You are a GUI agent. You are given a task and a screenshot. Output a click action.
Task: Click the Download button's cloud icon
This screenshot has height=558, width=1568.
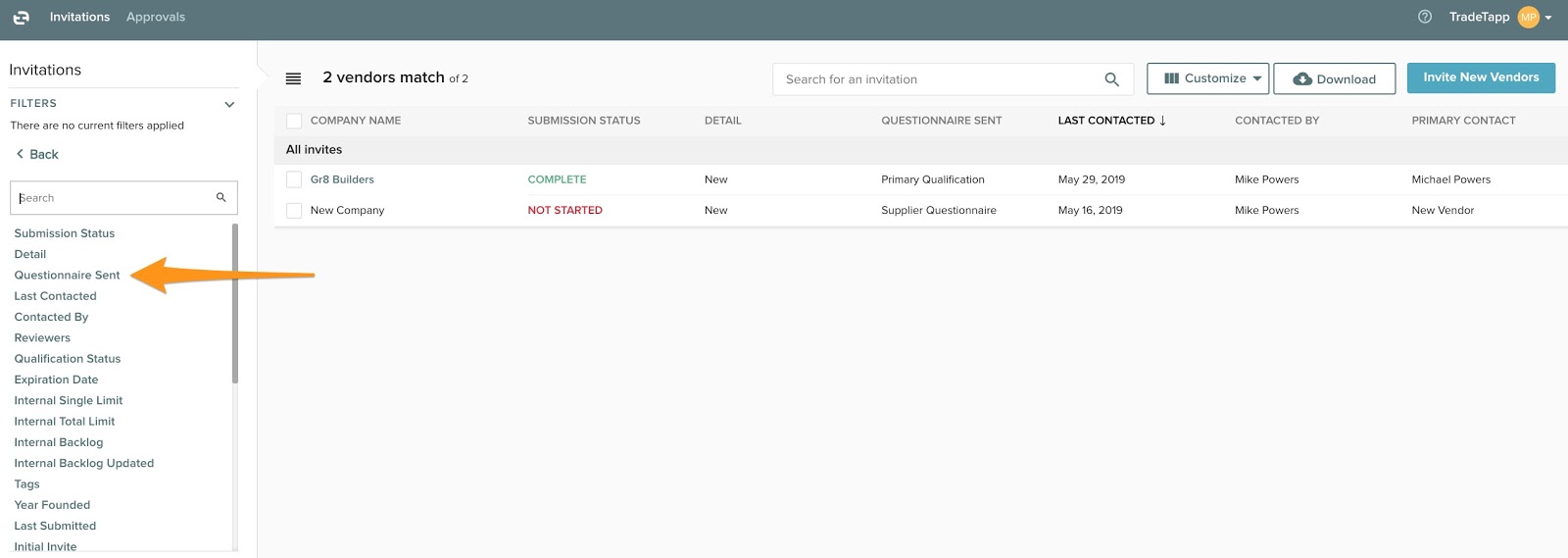pos(1302,79)
